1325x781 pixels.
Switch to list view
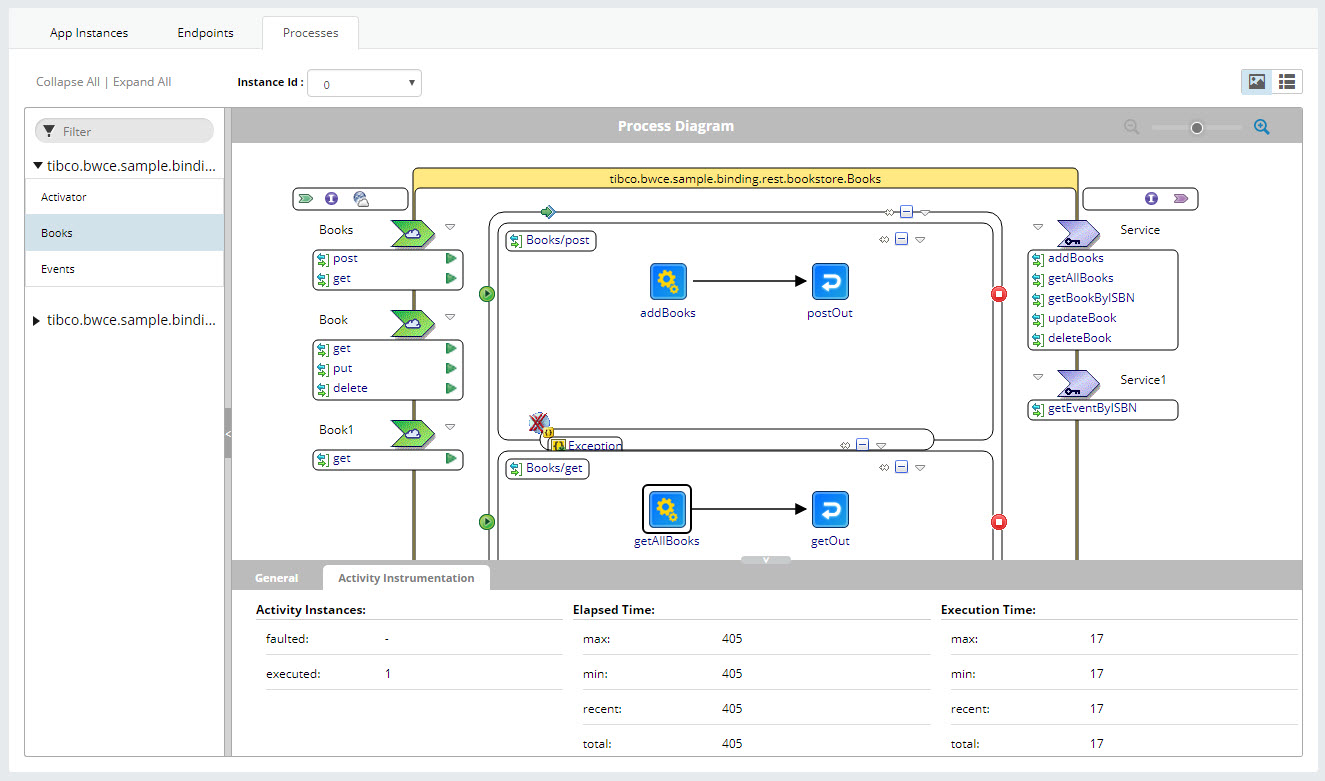click(x=1287, y=82)
